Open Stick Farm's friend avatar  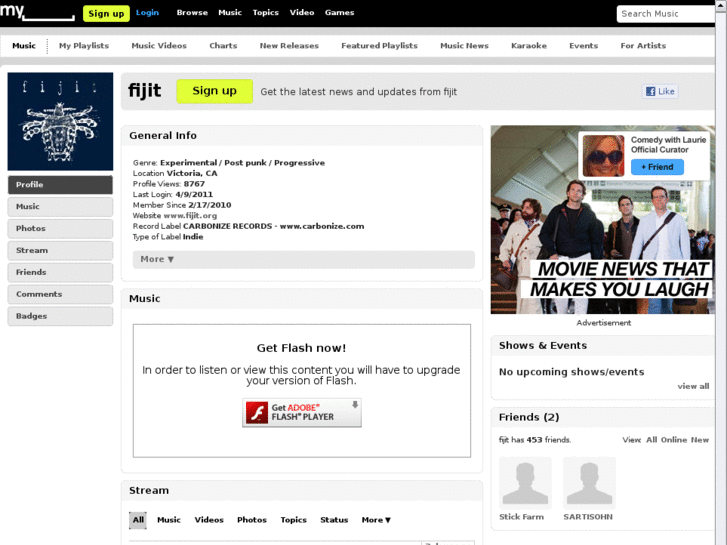[525, 483]
